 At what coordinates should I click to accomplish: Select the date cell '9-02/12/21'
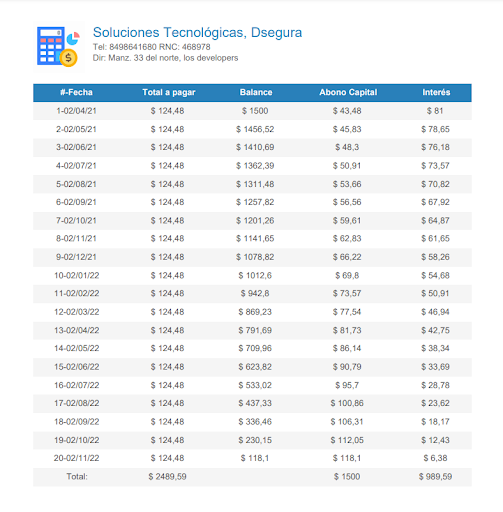tap(76, 257)
